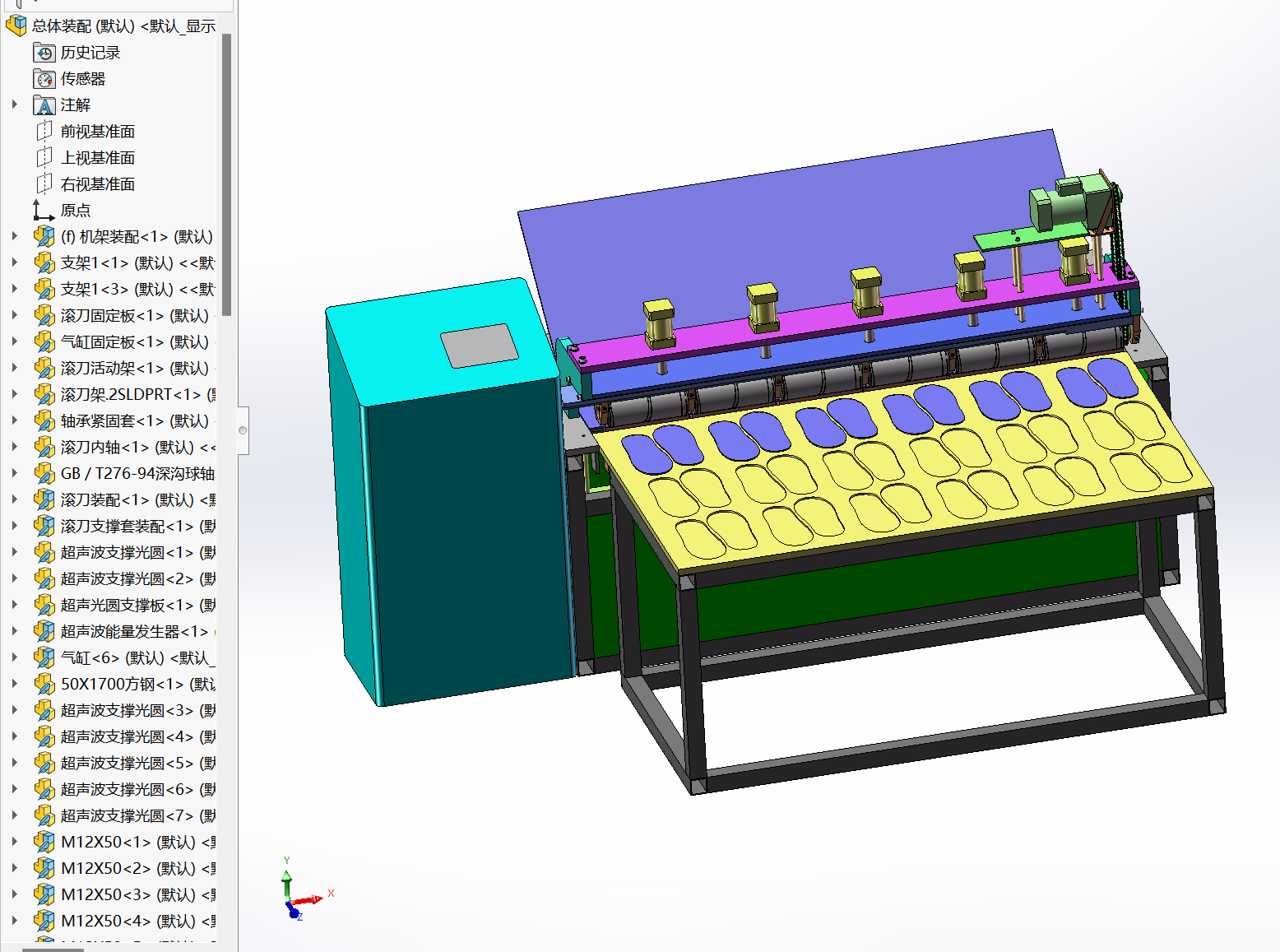The image size is (1280, 952).
Task: Click the 气缸<6> component icon
Action: point(44,658)
